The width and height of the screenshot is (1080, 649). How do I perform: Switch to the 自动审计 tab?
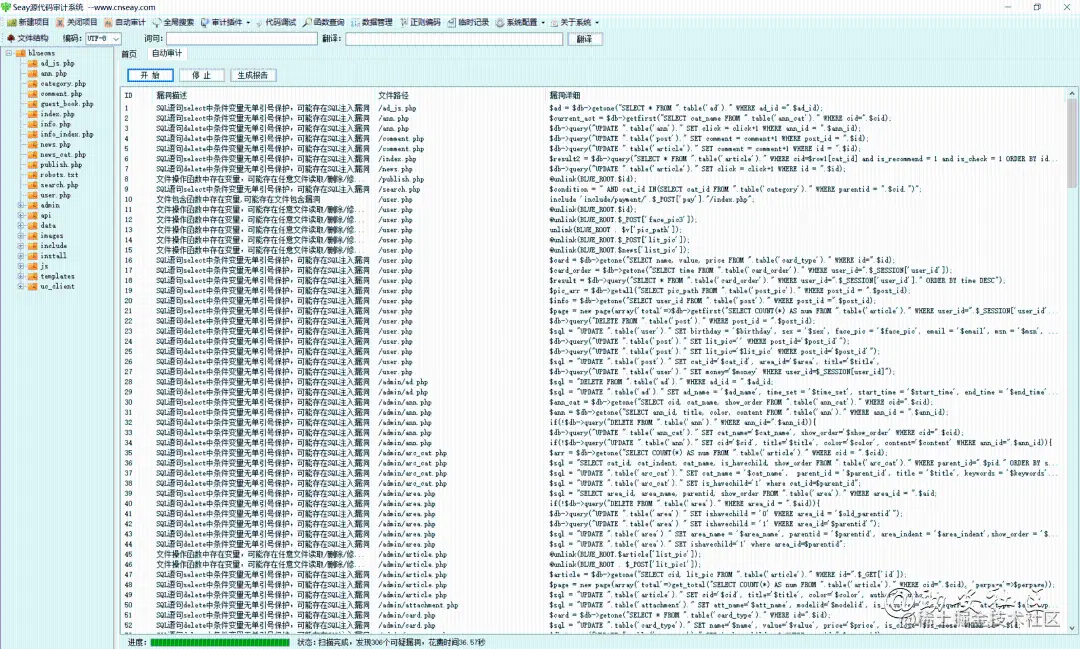167,53
